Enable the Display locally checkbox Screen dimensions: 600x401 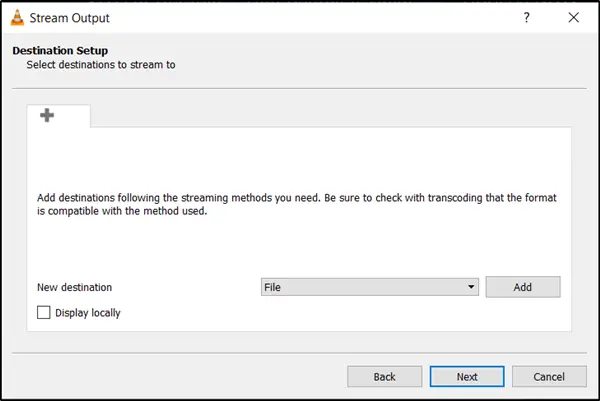43,313
